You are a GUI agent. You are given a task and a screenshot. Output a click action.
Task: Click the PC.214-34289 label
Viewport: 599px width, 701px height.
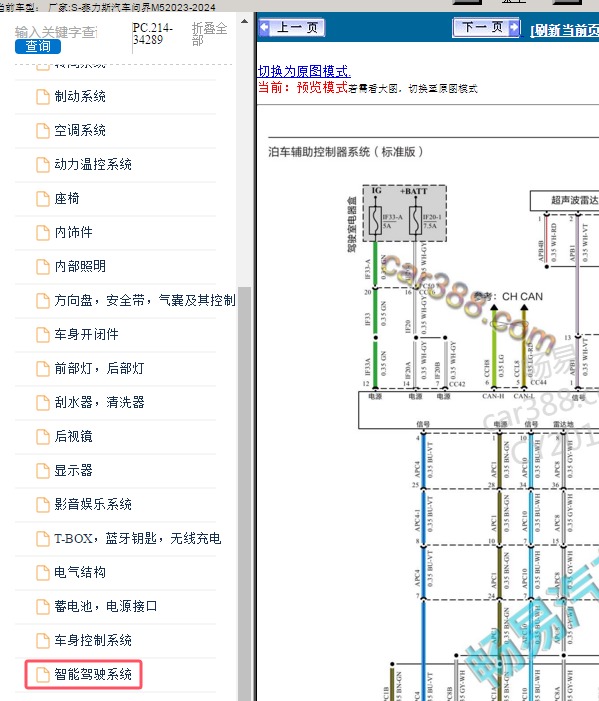152,34
